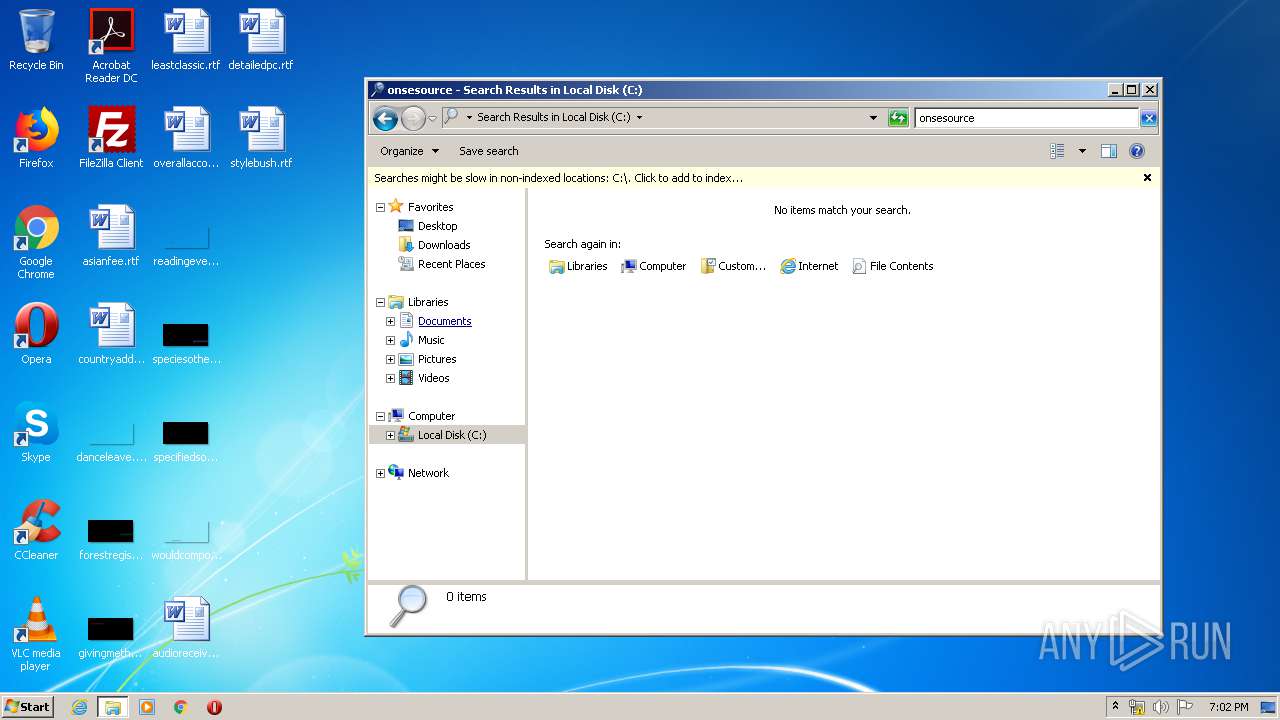Search again on the Internet
The image size is (1280, 720).
tap(809, 266)
